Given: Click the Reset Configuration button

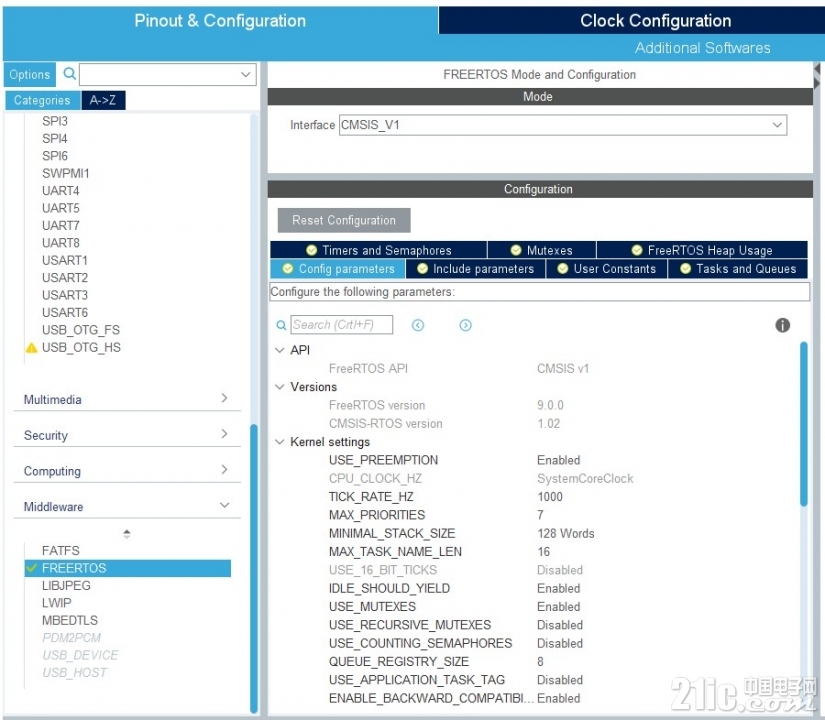Looking at the screenshot, I should pyautogui.click(x=344, y=220).
